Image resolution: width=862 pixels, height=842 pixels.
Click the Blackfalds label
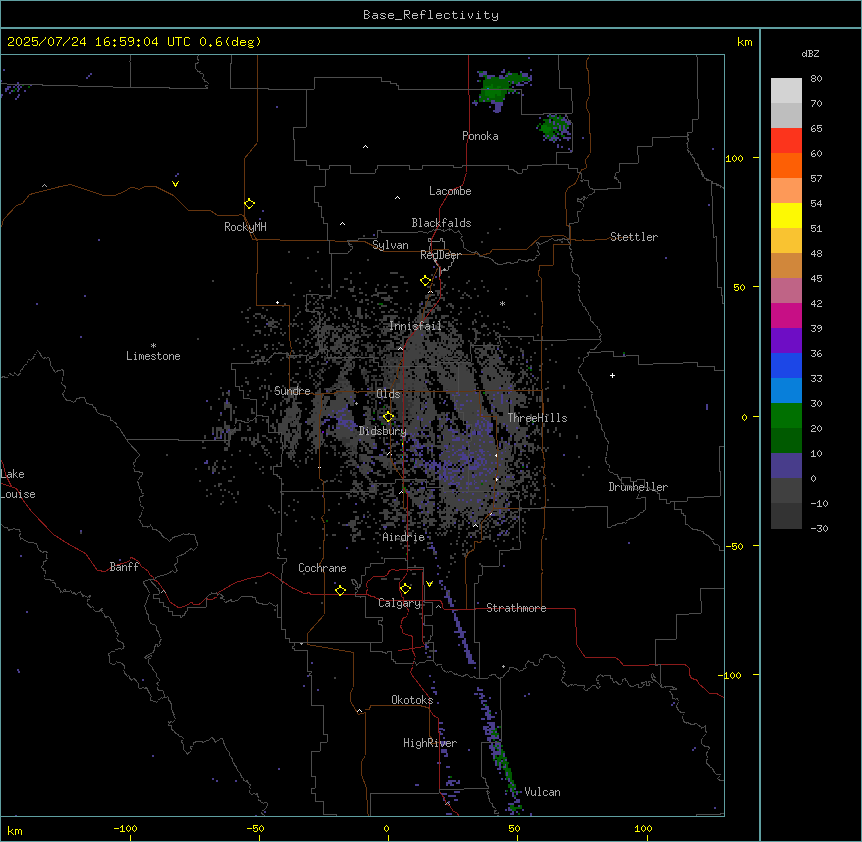coord(441,223)
